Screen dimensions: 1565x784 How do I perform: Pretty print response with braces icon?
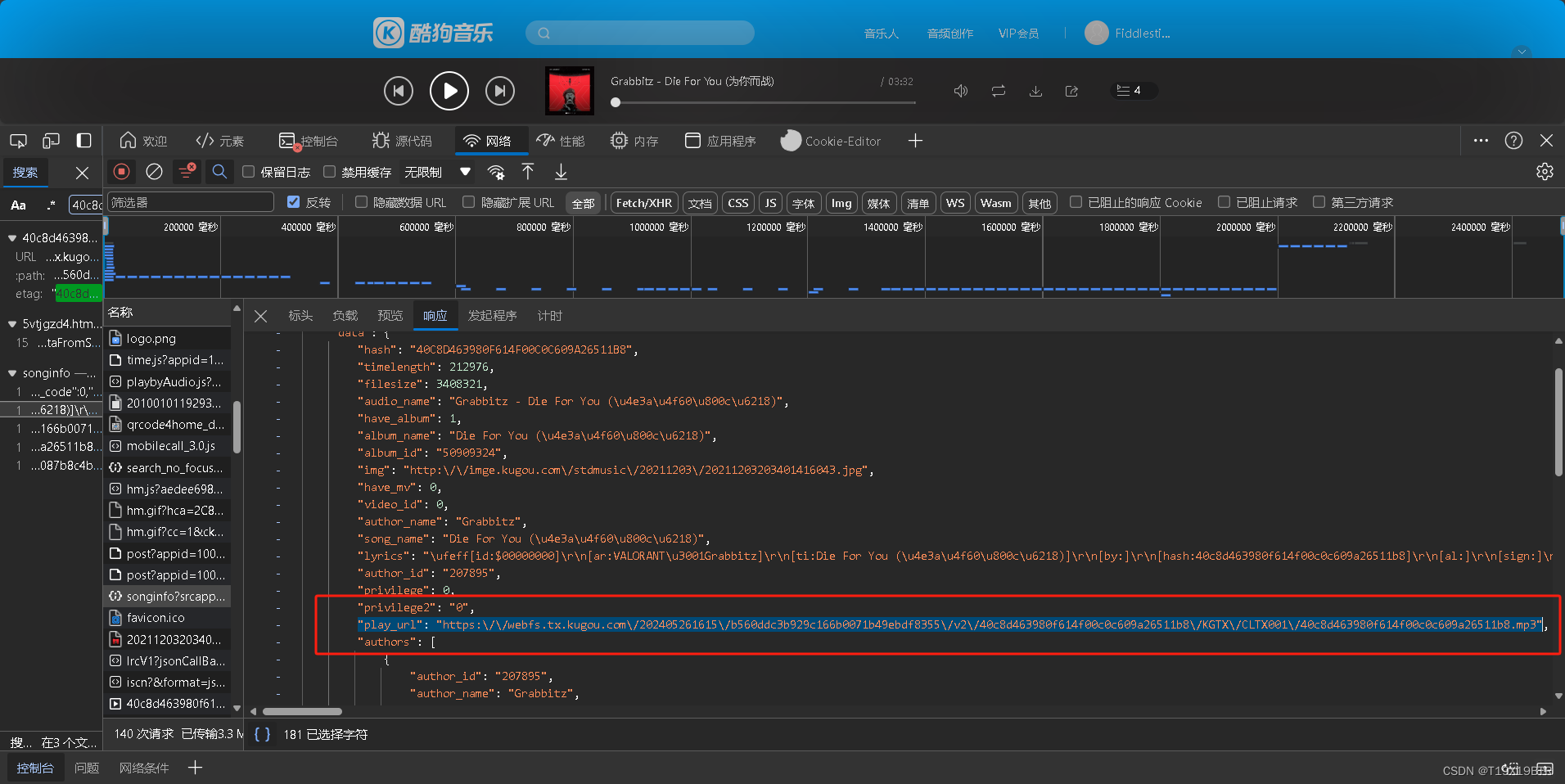(262, 734)
